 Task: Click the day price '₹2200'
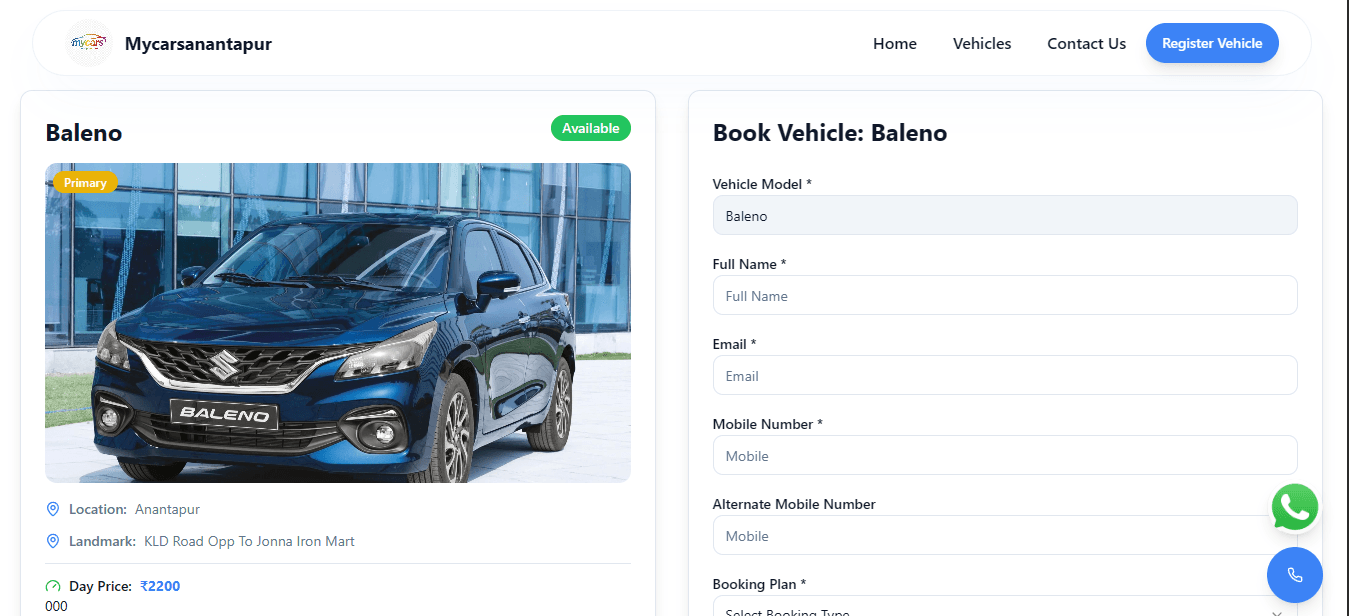click(x=160, y=586)
